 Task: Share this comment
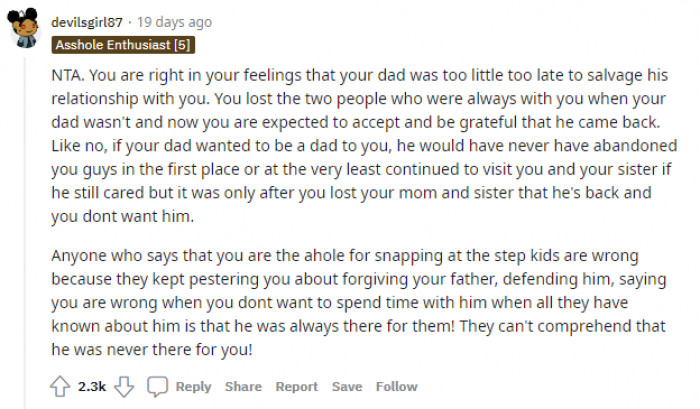tap(243, 387)
